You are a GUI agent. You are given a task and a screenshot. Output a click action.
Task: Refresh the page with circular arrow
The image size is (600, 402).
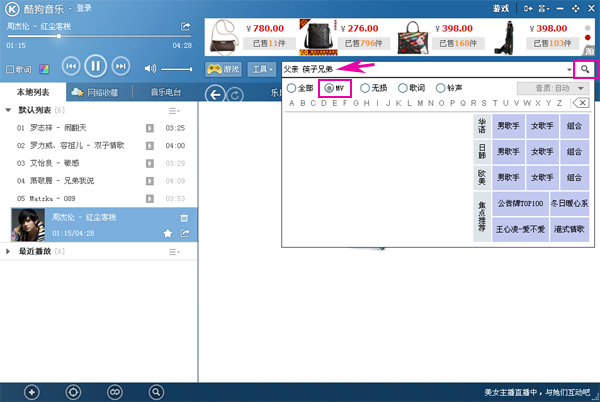click(x=235, y=94)
